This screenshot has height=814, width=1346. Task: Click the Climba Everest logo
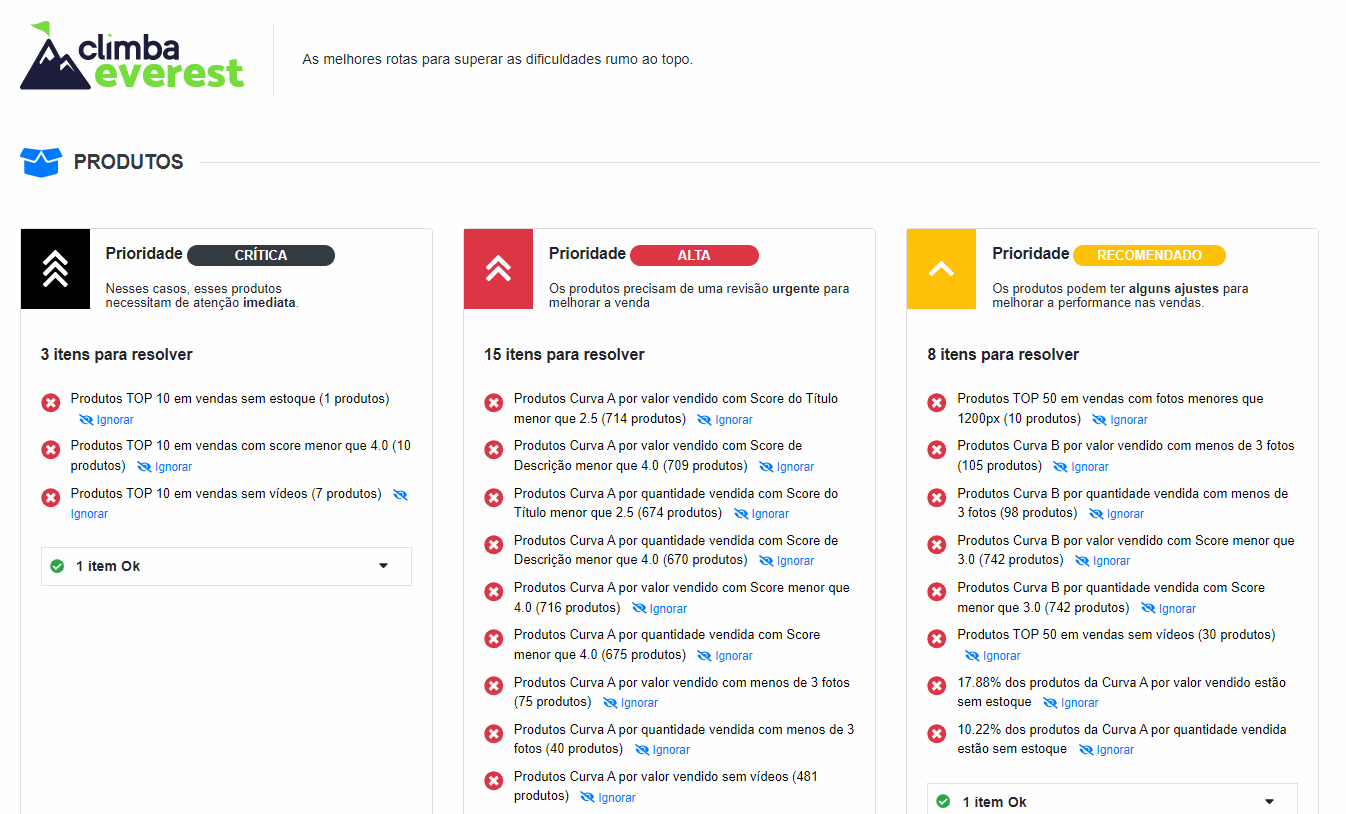click(x=132, y=56)
